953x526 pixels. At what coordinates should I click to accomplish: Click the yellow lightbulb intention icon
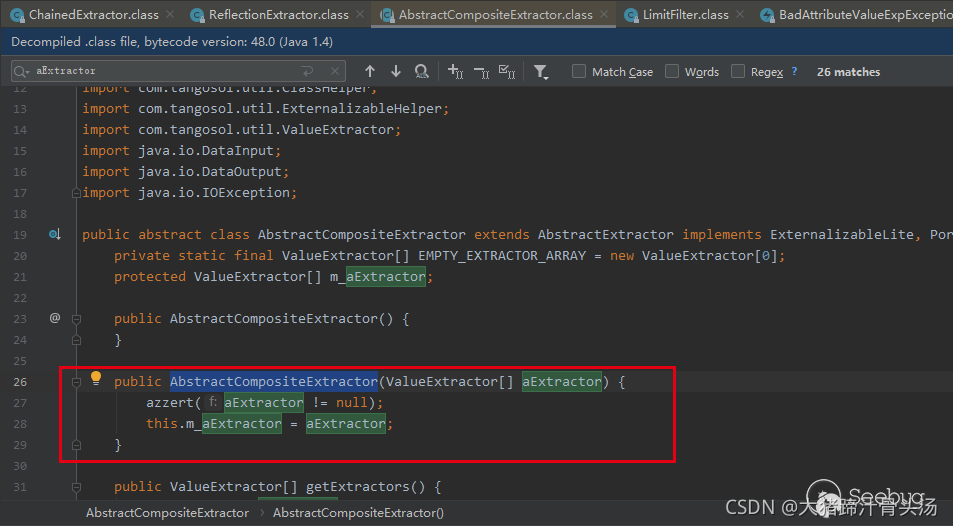click(x=97, y=379)
